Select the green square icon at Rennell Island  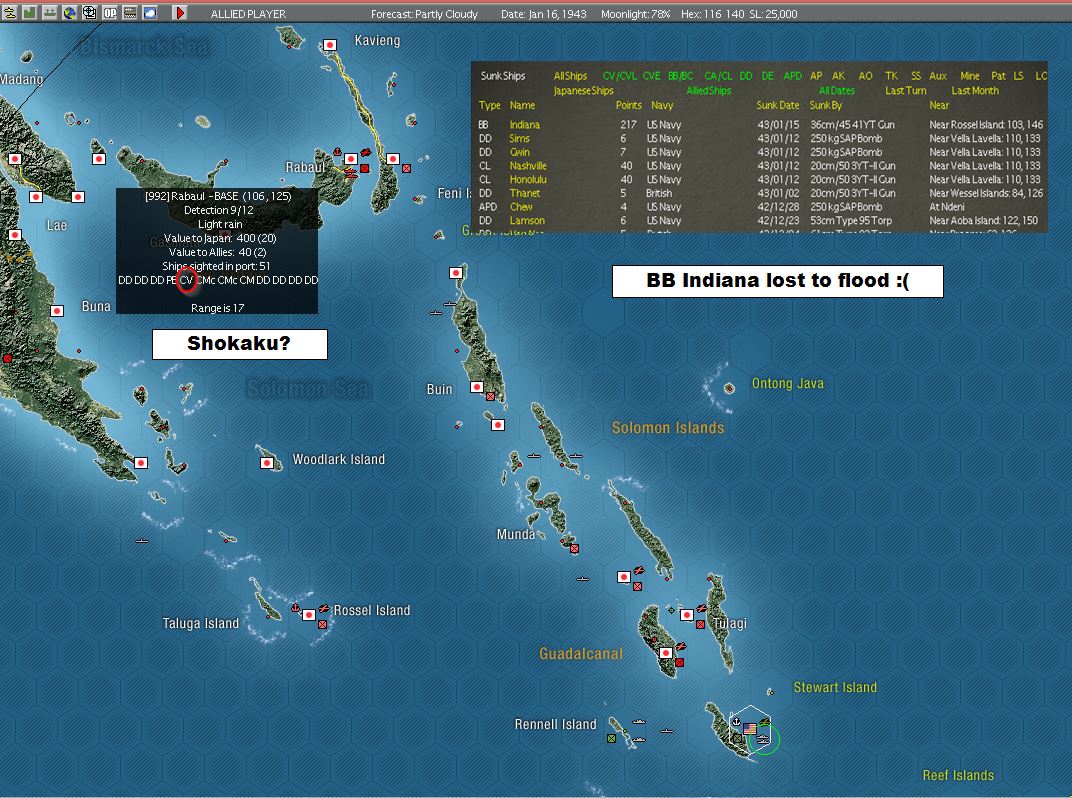click(611, 739)
